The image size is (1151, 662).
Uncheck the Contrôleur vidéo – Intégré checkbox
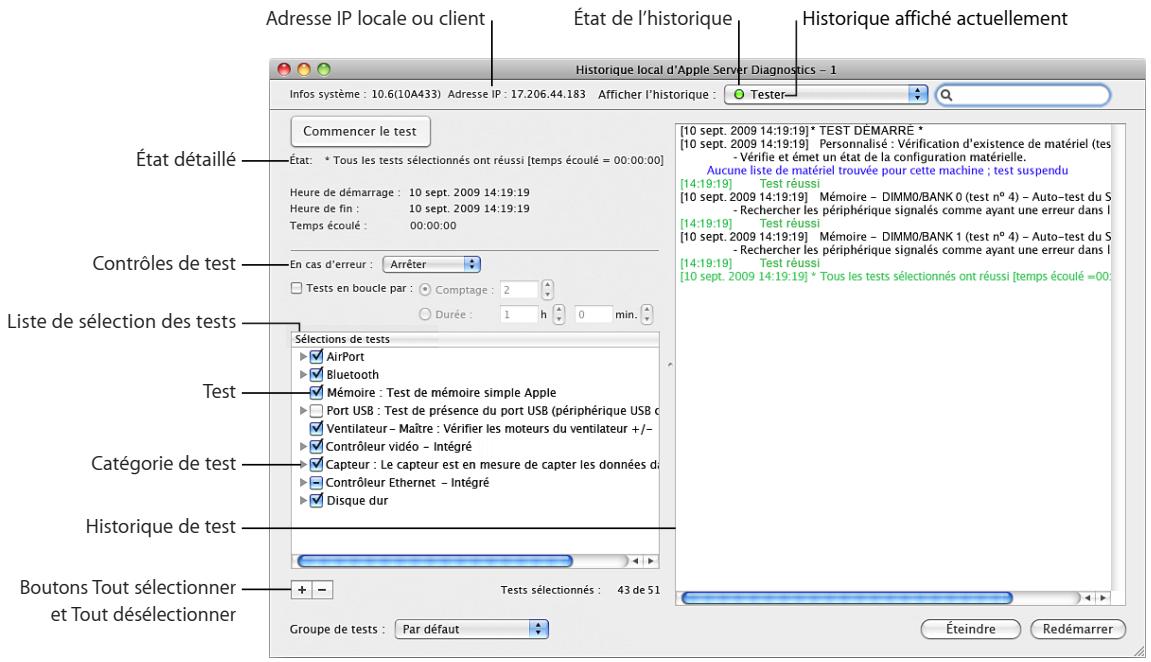pyautogui.click(x=316, y=446)
